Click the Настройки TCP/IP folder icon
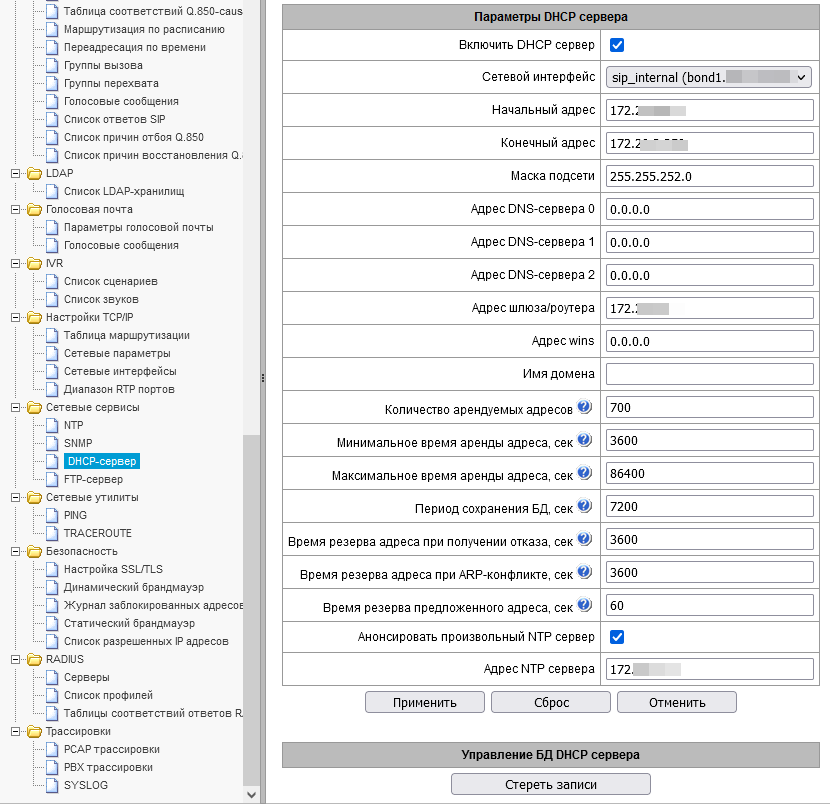The image size is (830, 804). 34,317
